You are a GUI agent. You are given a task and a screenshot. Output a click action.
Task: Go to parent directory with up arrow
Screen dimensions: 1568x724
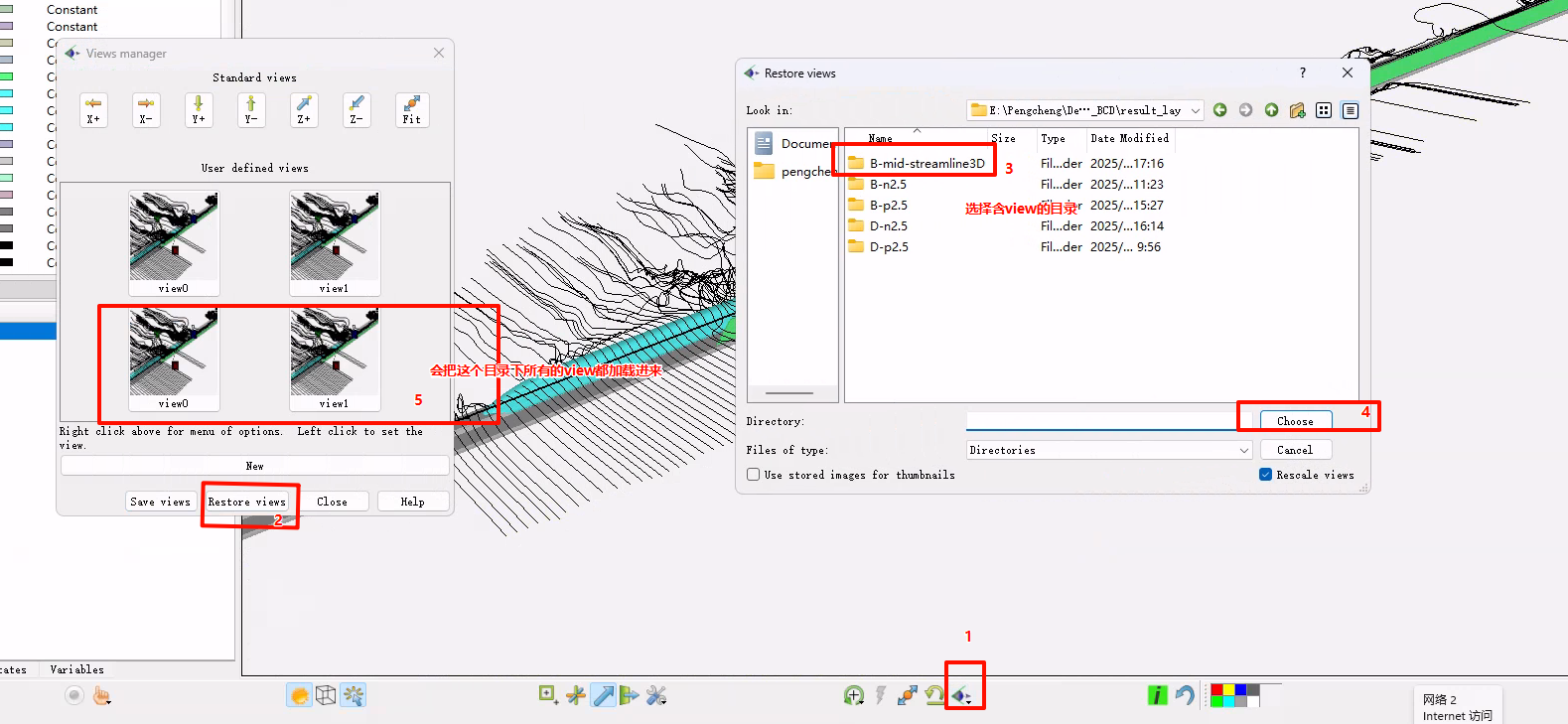point(1271,110)
